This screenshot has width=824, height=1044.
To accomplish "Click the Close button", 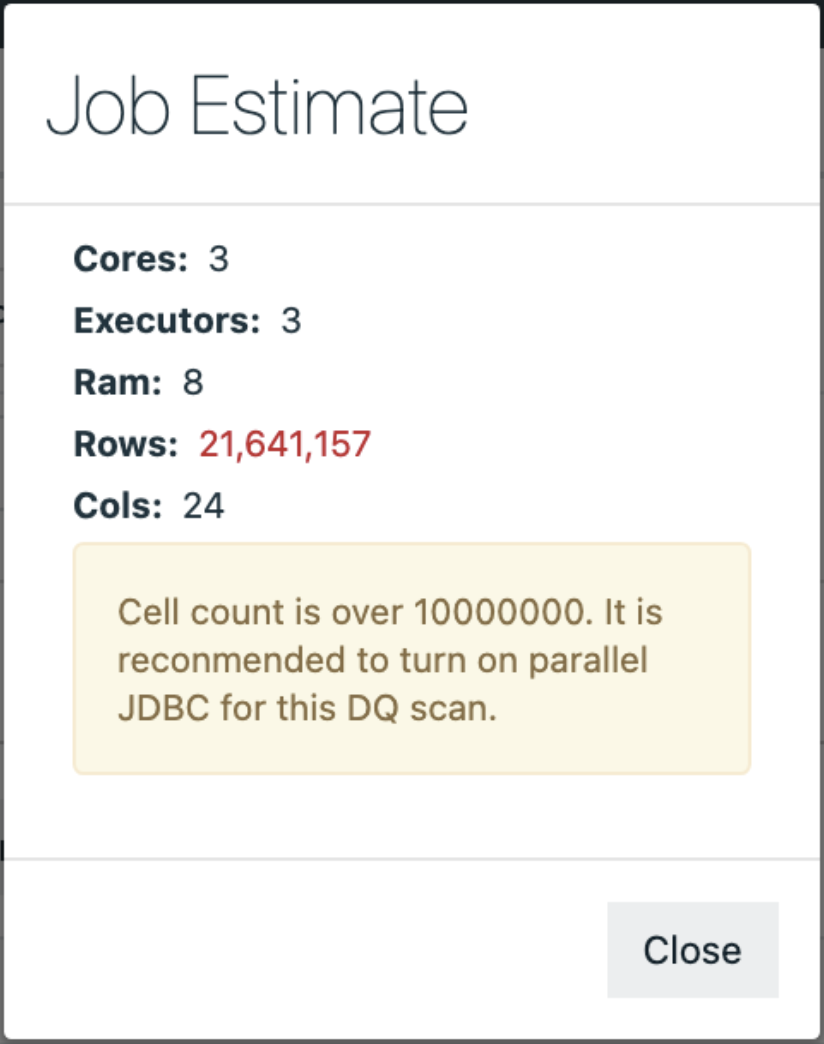I will (x=692, y=950).
